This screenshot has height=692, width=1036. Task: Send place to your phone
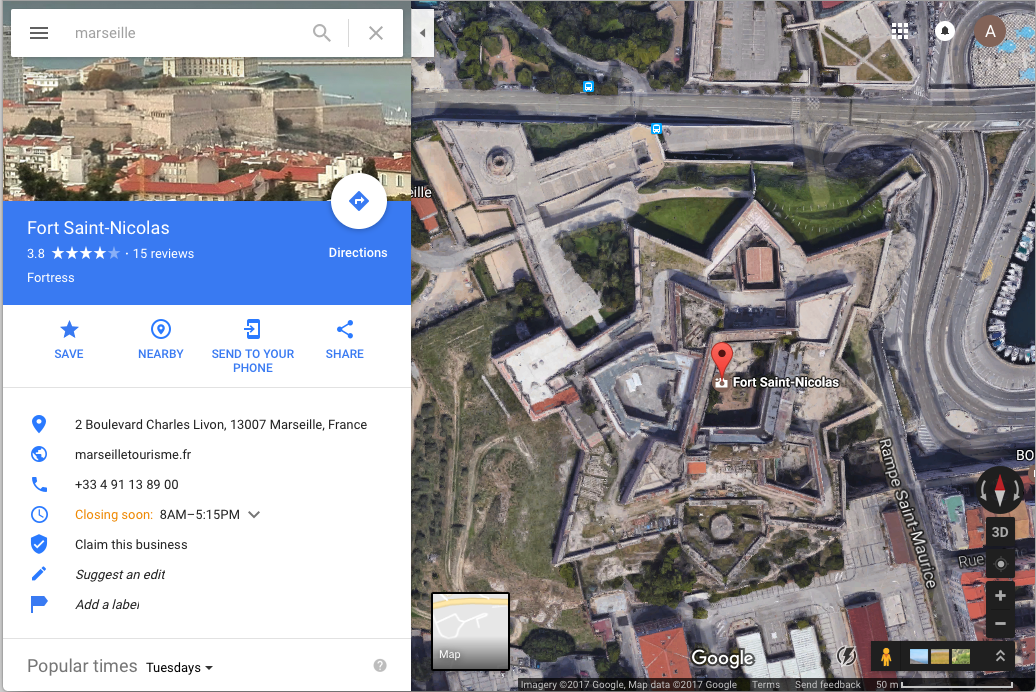click(252, 346)
